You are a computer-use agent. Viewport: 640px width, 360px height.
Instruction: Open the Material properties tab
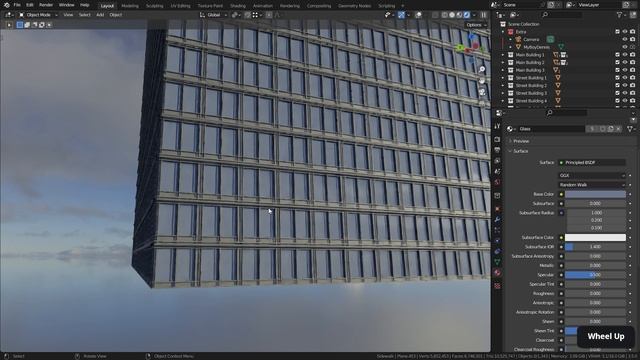click(497, 273)
